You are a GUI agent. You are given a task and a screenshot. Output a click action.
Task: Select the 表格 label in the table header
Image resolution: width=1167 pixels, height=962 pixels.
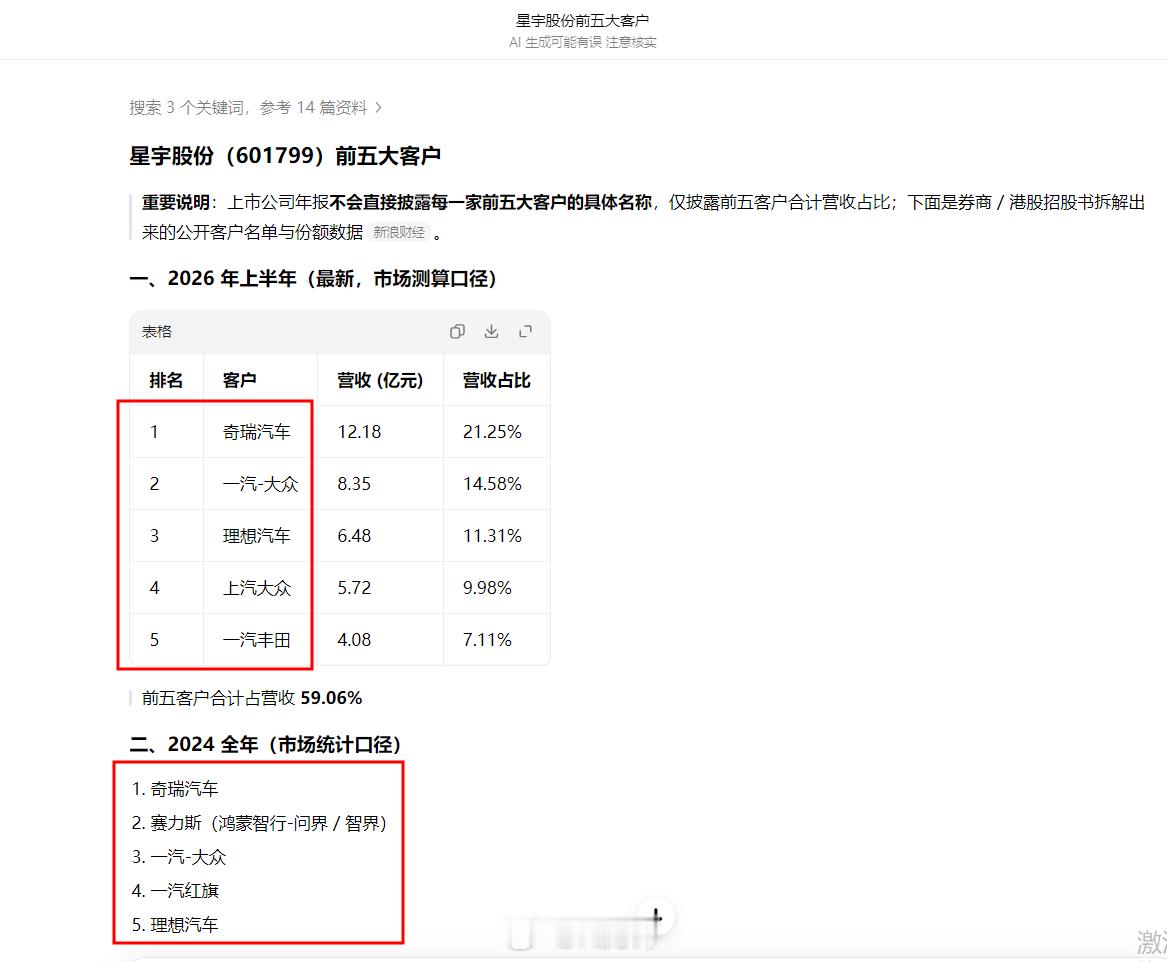pyautogui.click(x=156, y=332)
